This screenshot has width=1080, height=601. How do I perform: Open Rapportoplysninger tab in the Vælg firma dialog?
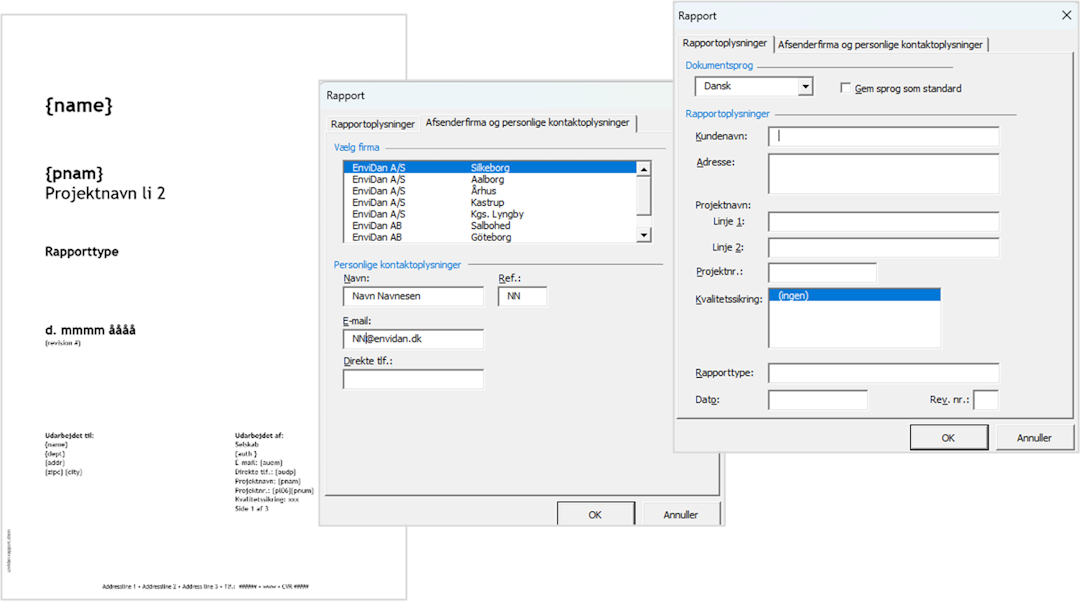point(372,123)
